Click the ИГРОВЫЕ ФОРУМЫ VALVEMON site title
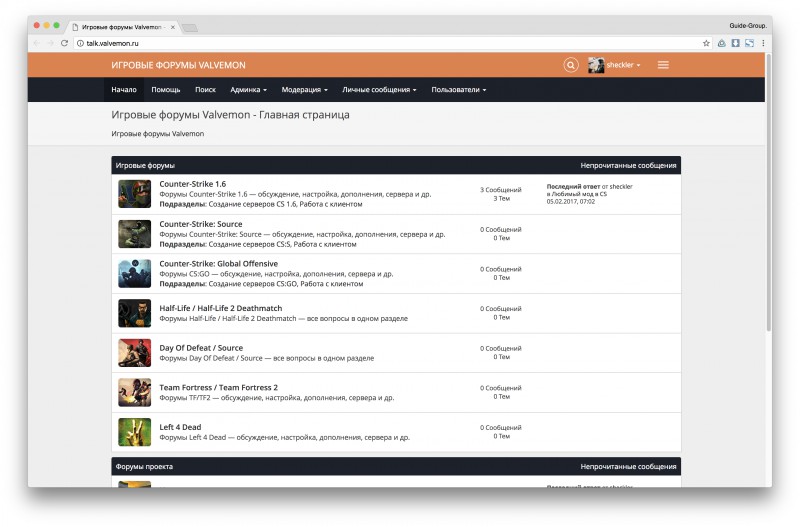Viewport: 800px width, 527px height. pyautogui.click(x=179, y=65)
